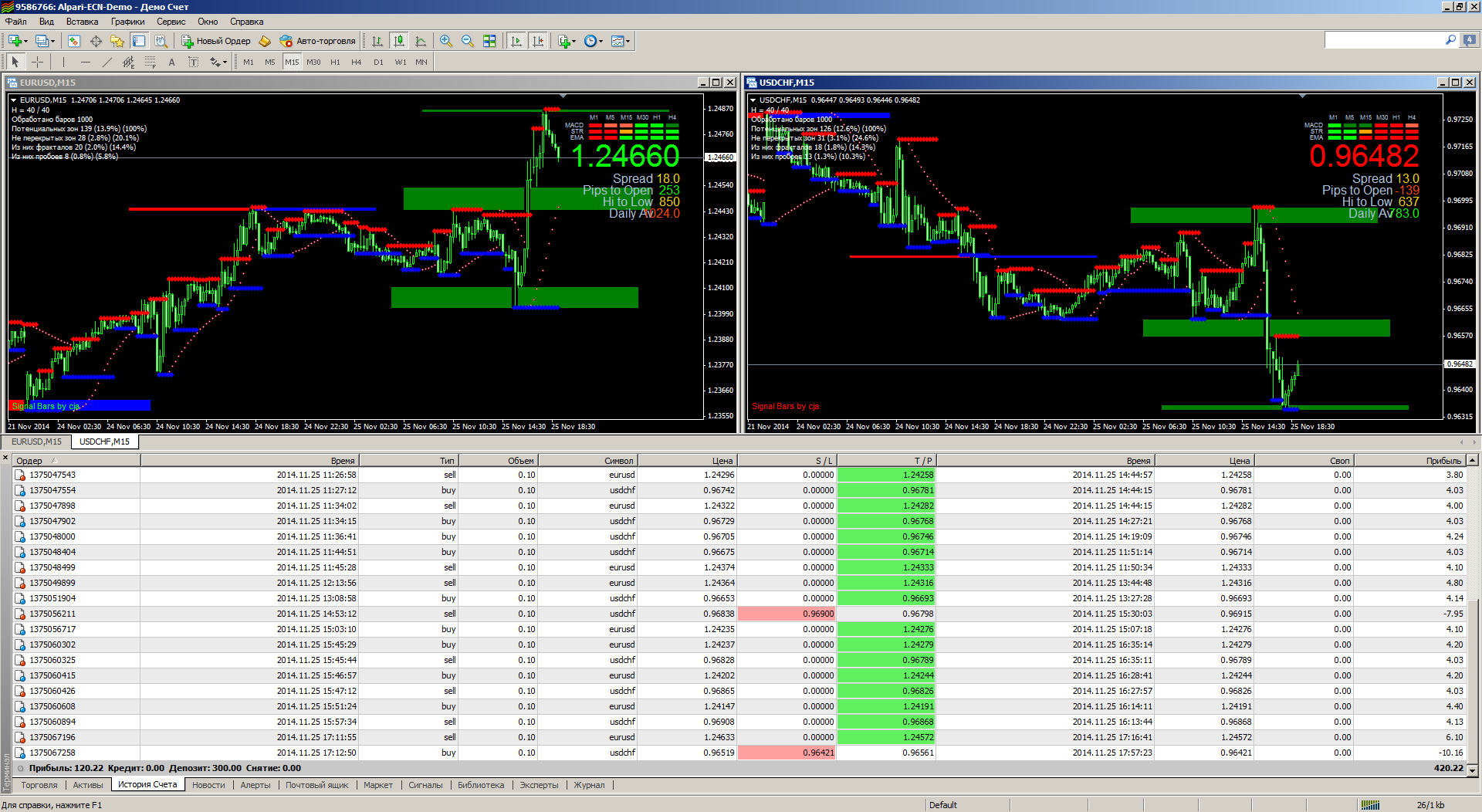Open the Market Watch window icon
1482x812 pixels.
74,41
